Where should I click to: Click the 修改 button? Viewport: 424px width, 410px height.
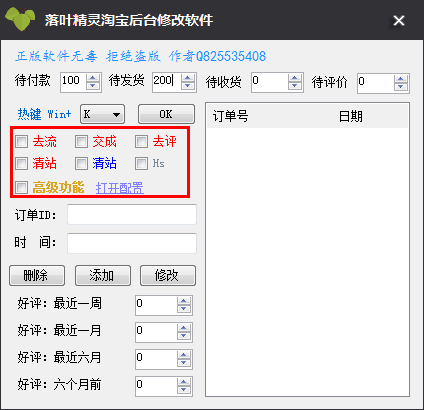[x=168, y=276]
